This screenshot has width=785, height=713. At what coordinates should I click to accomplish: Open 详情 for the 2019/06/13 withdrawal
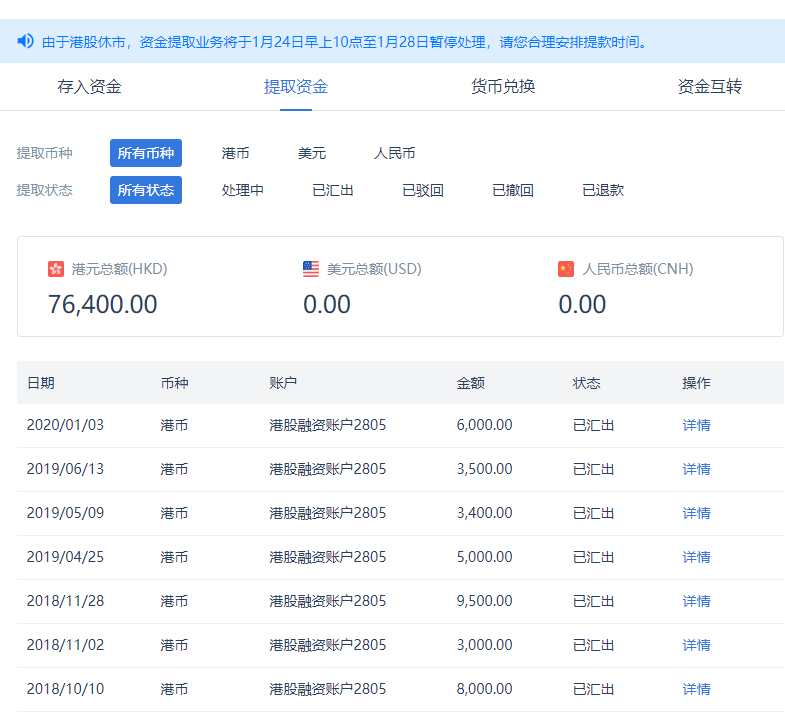click(696, 469)
